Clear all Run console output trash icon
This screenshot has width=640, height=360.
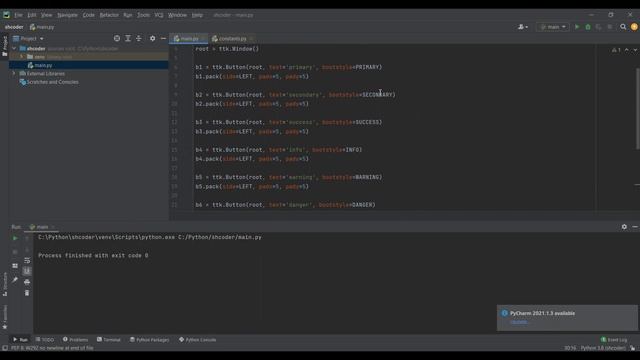[x=27, y=293]
